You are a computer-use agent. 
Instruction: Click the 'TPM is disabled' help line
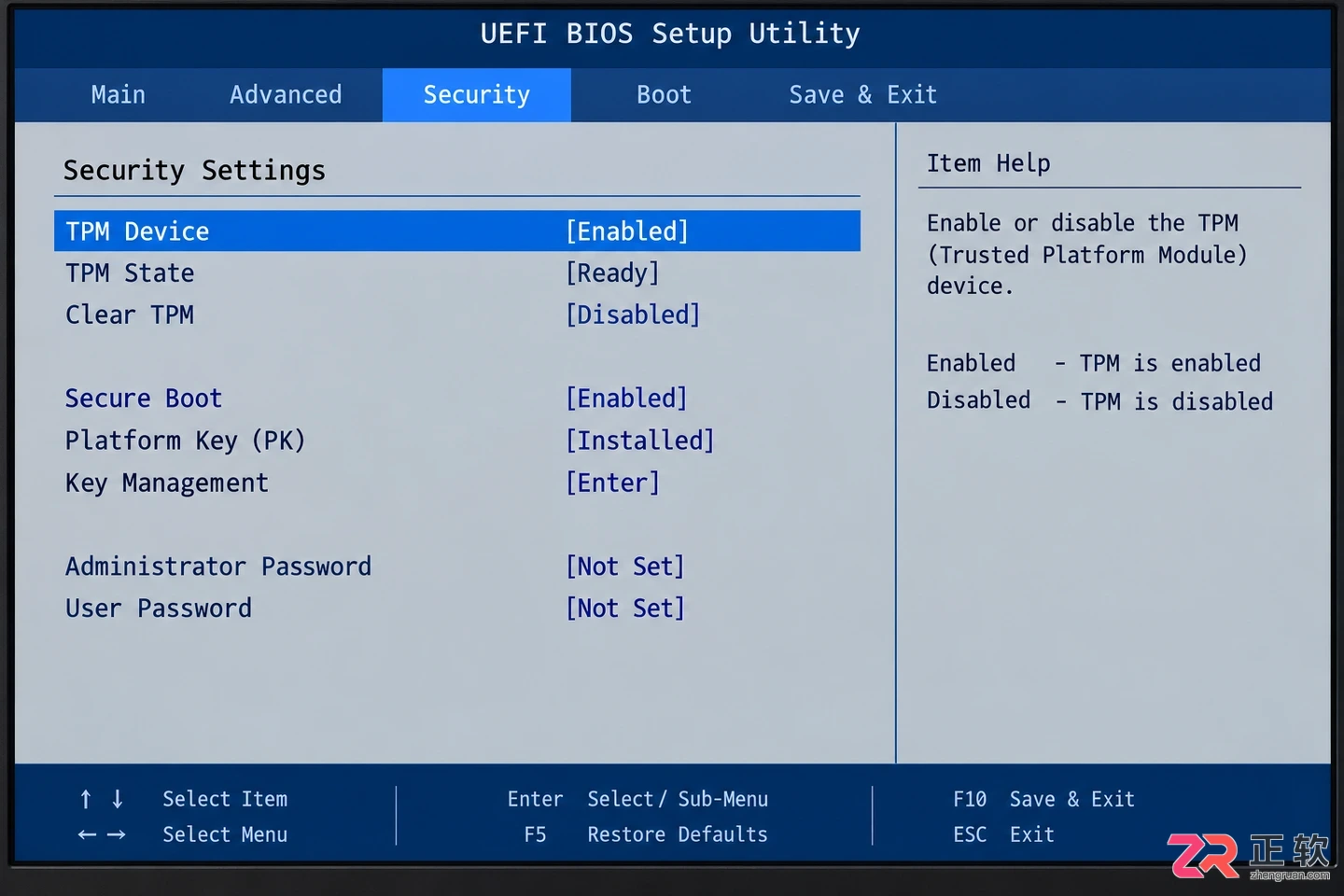point(1099,401)
